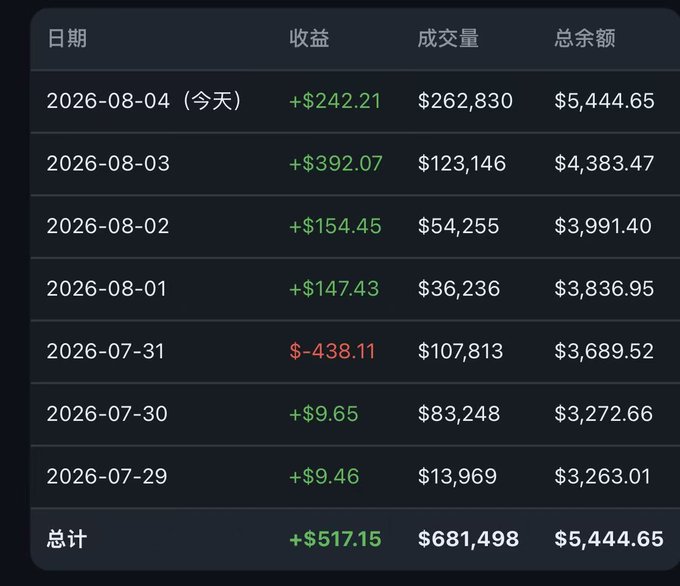Click the $107,813 volume value

[461, 351]
